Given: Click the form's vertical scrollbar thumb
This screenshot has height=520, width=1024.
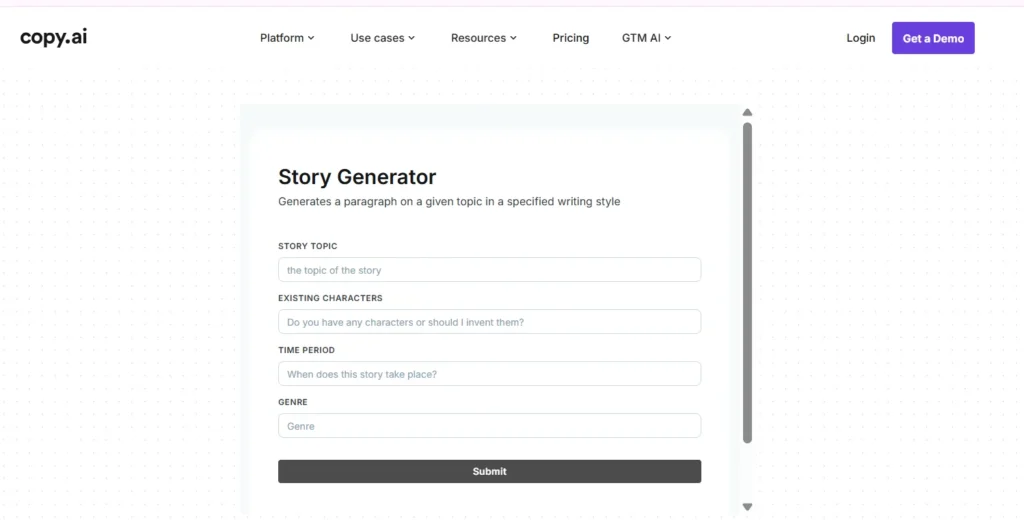Looking at the screenshot, I should coord(747,282).
